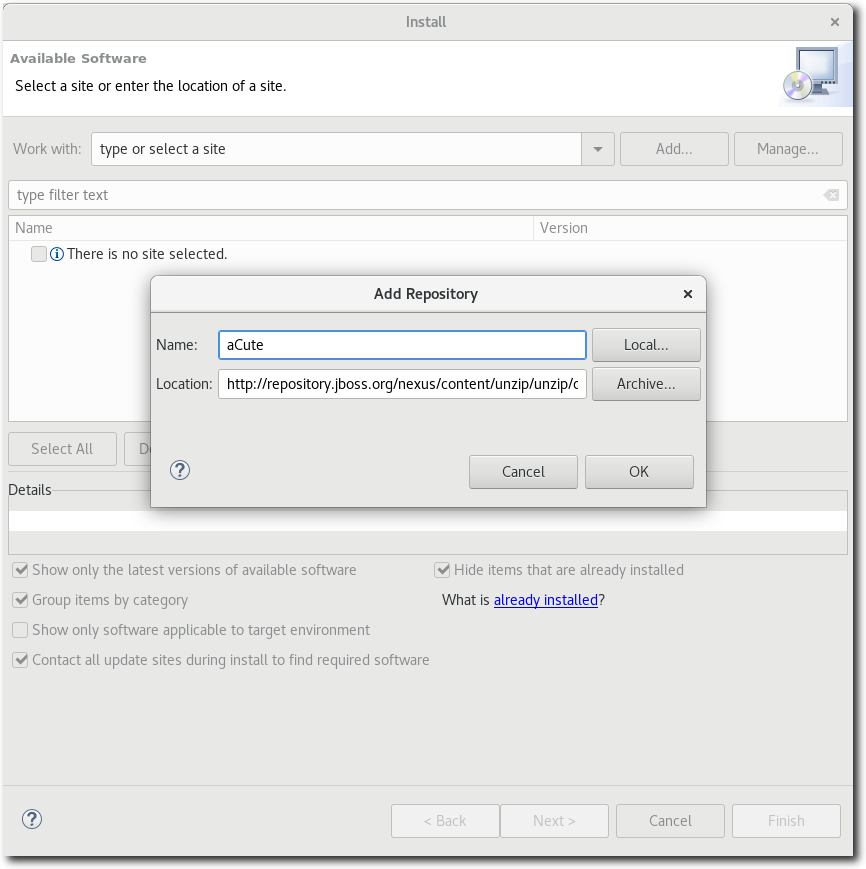The width and height of the screenshot is (866, 869).
Task: Toggle 'Show only the latest versions of available software'
Action: (20, 569)
